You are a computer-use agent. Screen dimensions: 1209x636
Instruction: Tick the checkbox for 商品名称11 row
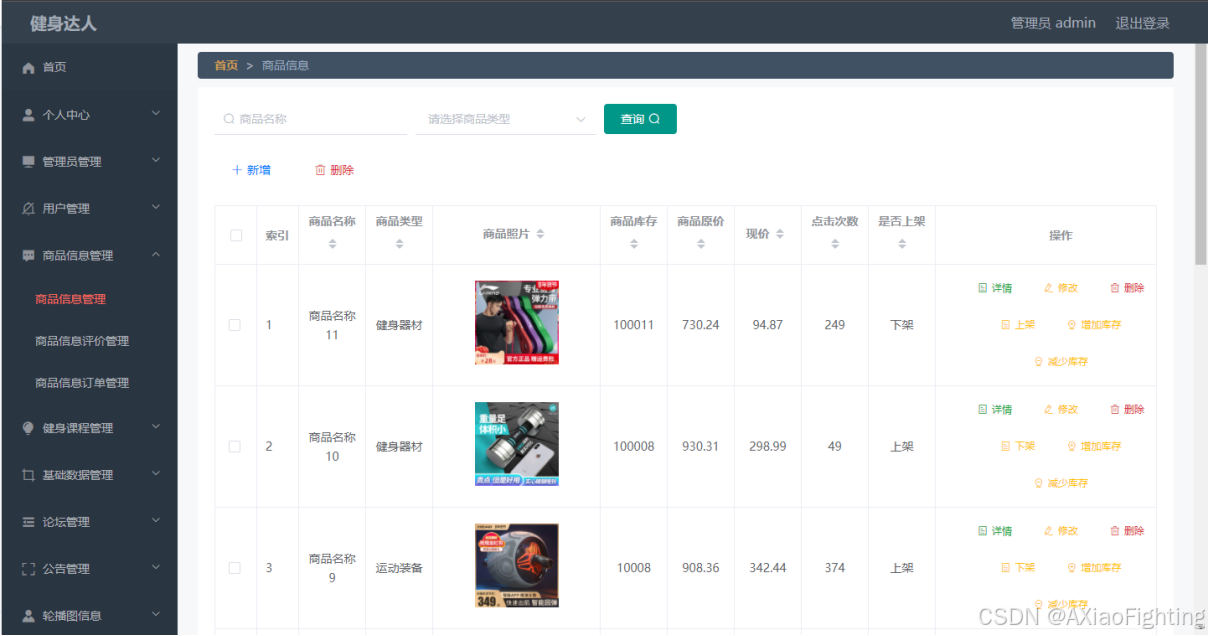[235, 325]
